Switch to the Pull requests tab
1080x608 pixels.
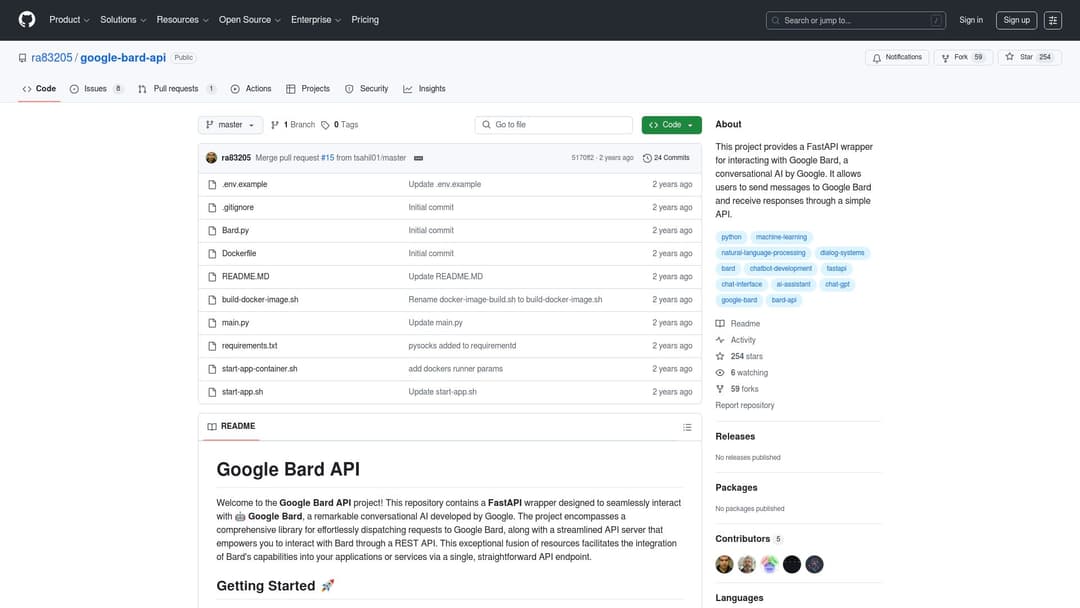coord(176,89)
